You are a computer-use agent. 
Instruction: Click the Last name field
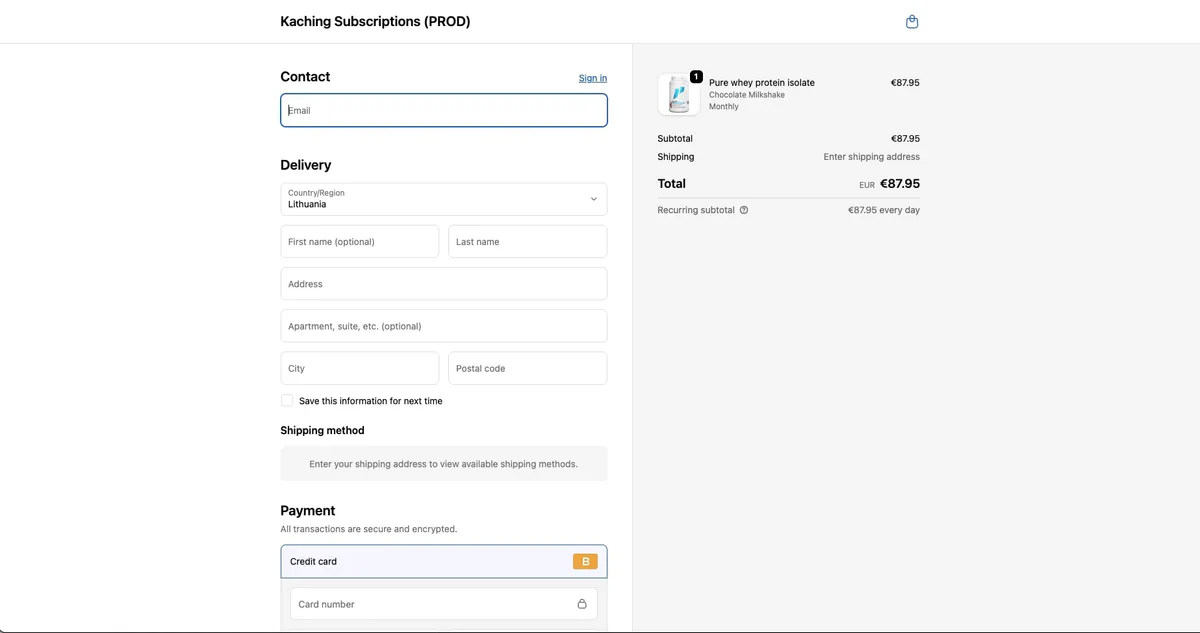tap(528, 241)
